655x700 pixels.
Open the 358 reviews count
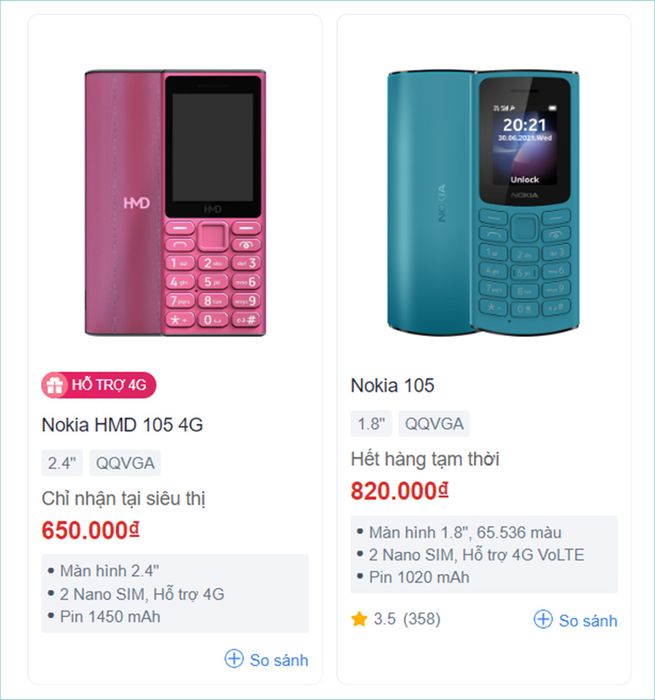pyautogui.click(x=422, y=619)
